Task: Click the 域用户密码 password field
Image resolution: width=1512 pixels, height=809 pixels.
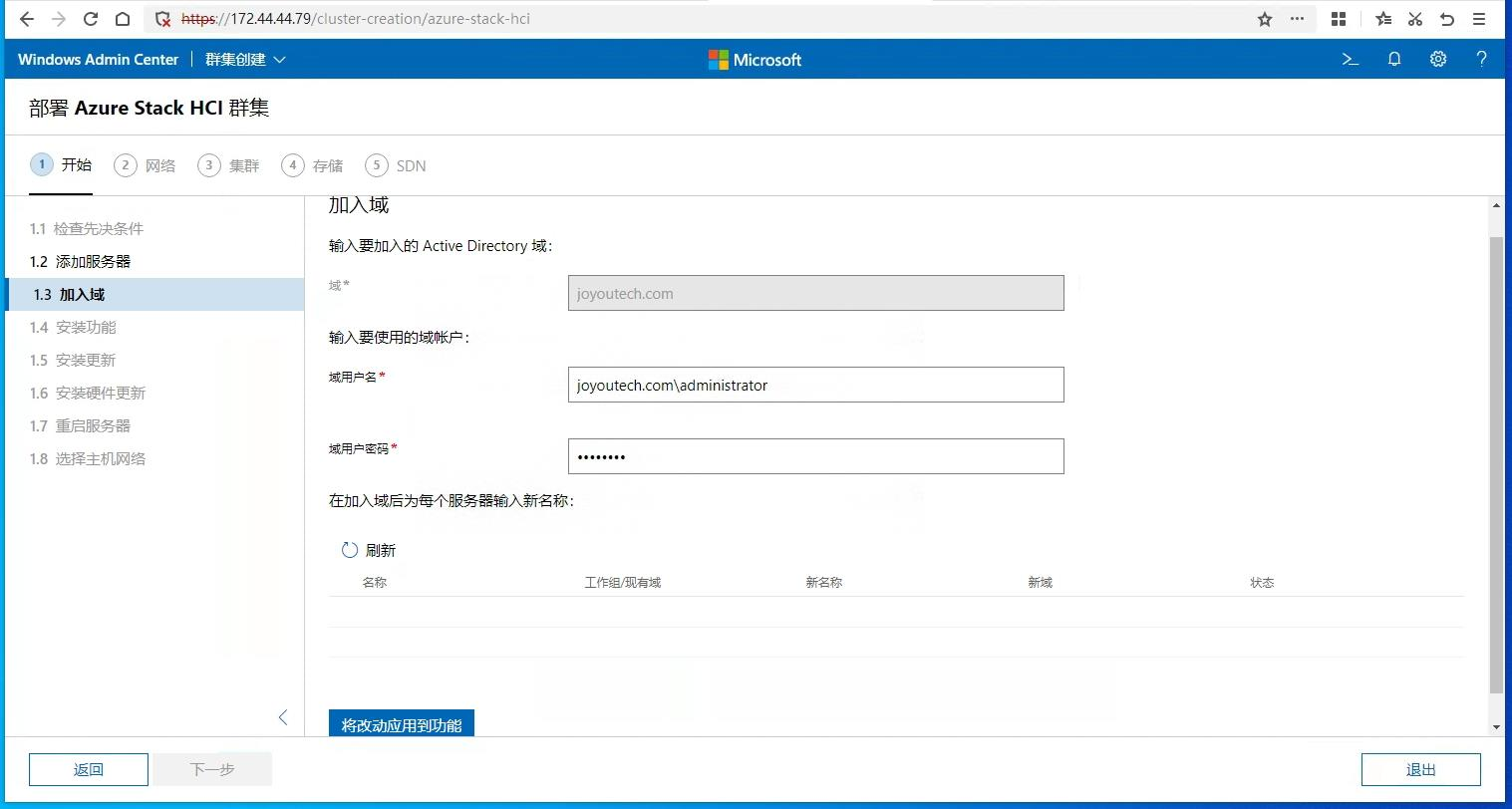Action: (x=815, y=456)
